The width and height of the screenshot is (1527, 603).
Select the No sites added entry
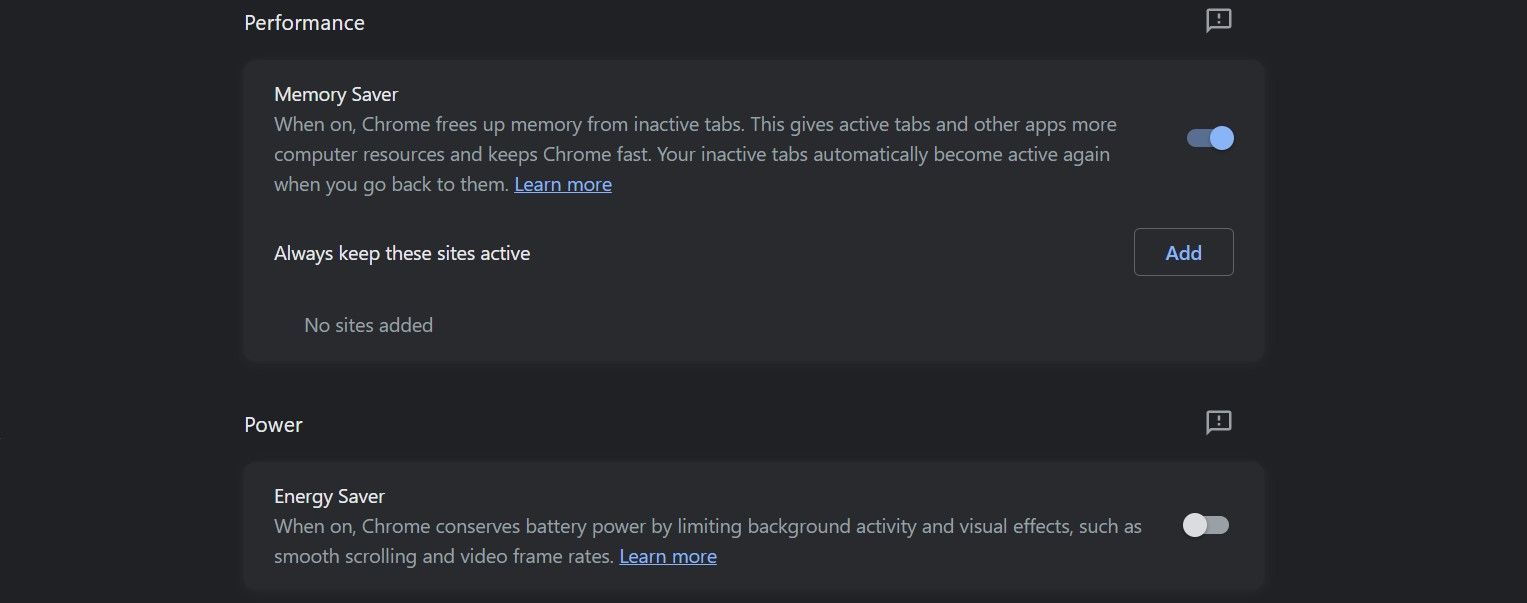(368, 324)
